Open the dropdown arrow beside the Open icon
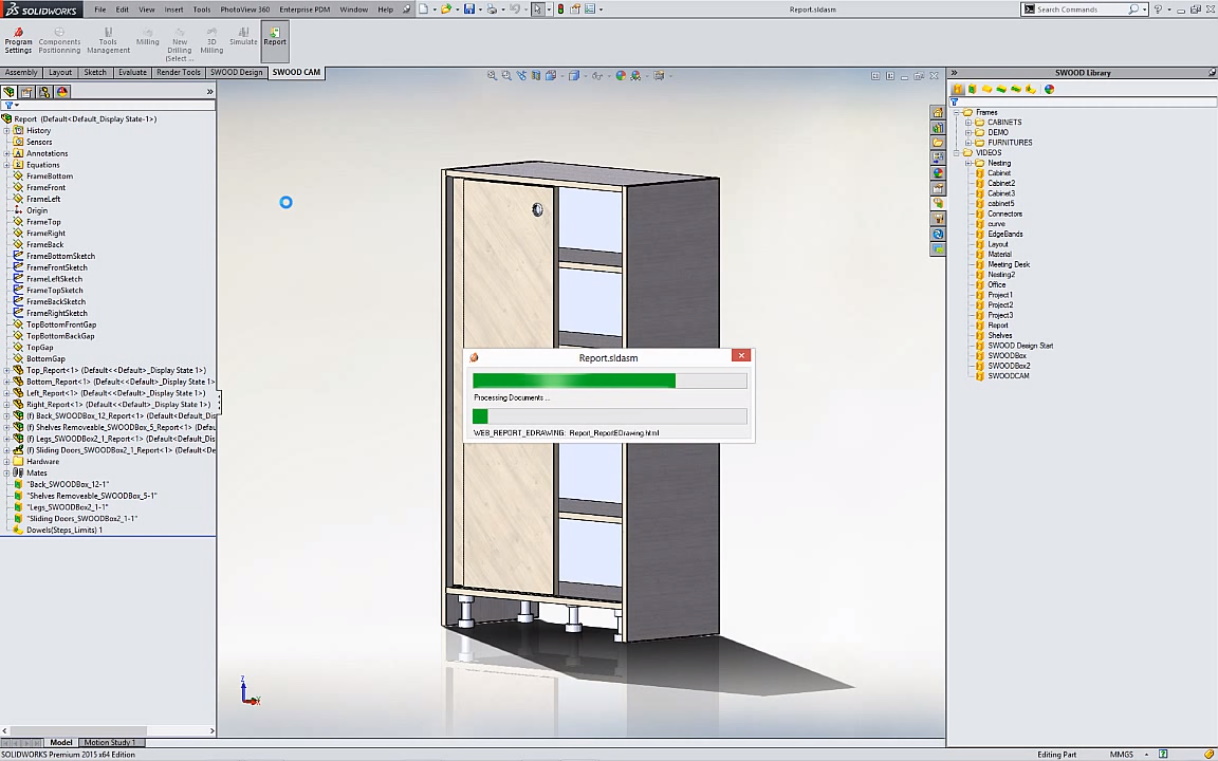 tap(457, 9)
